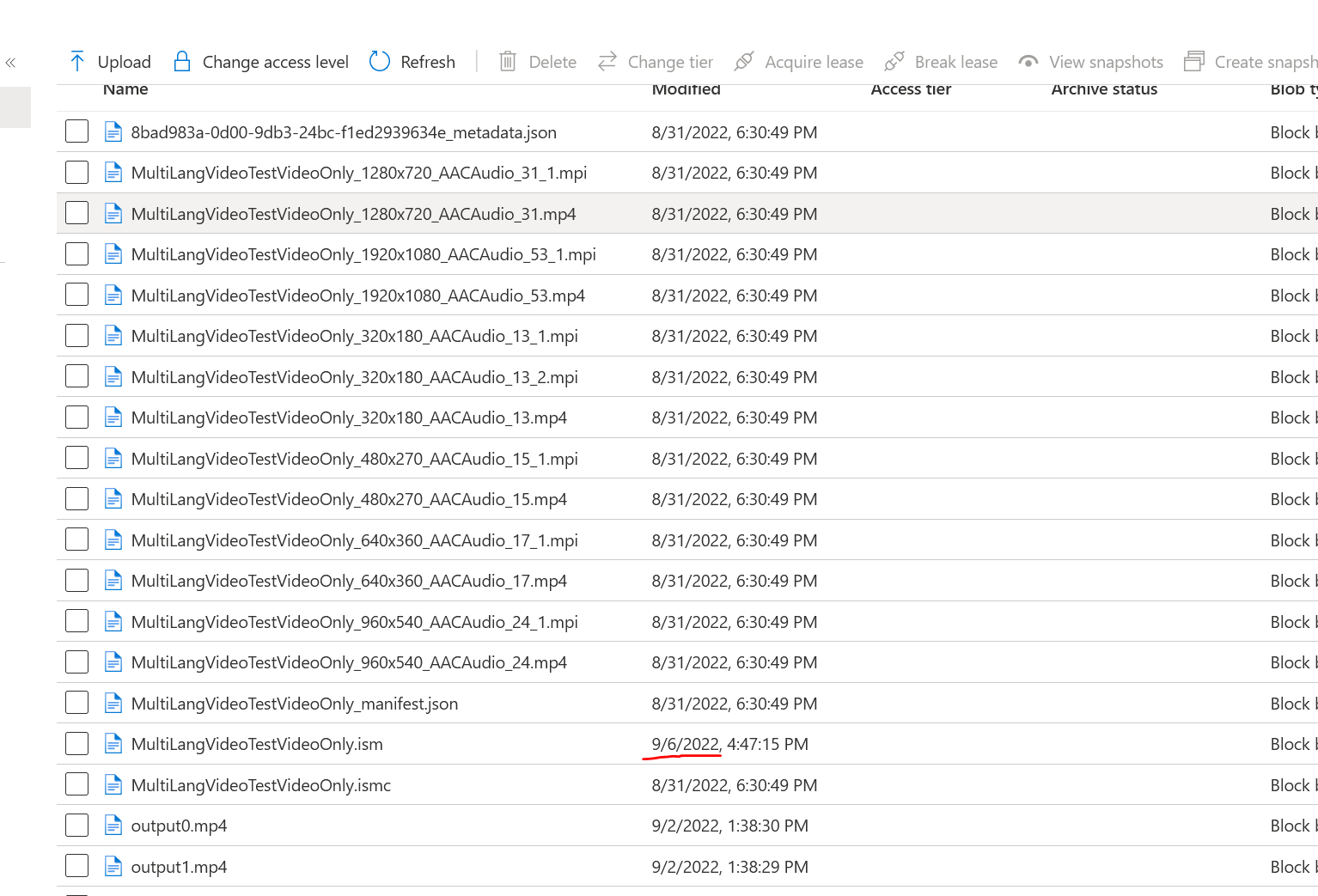Click the Refresh circular arrow icon

(x=380, y=61)
